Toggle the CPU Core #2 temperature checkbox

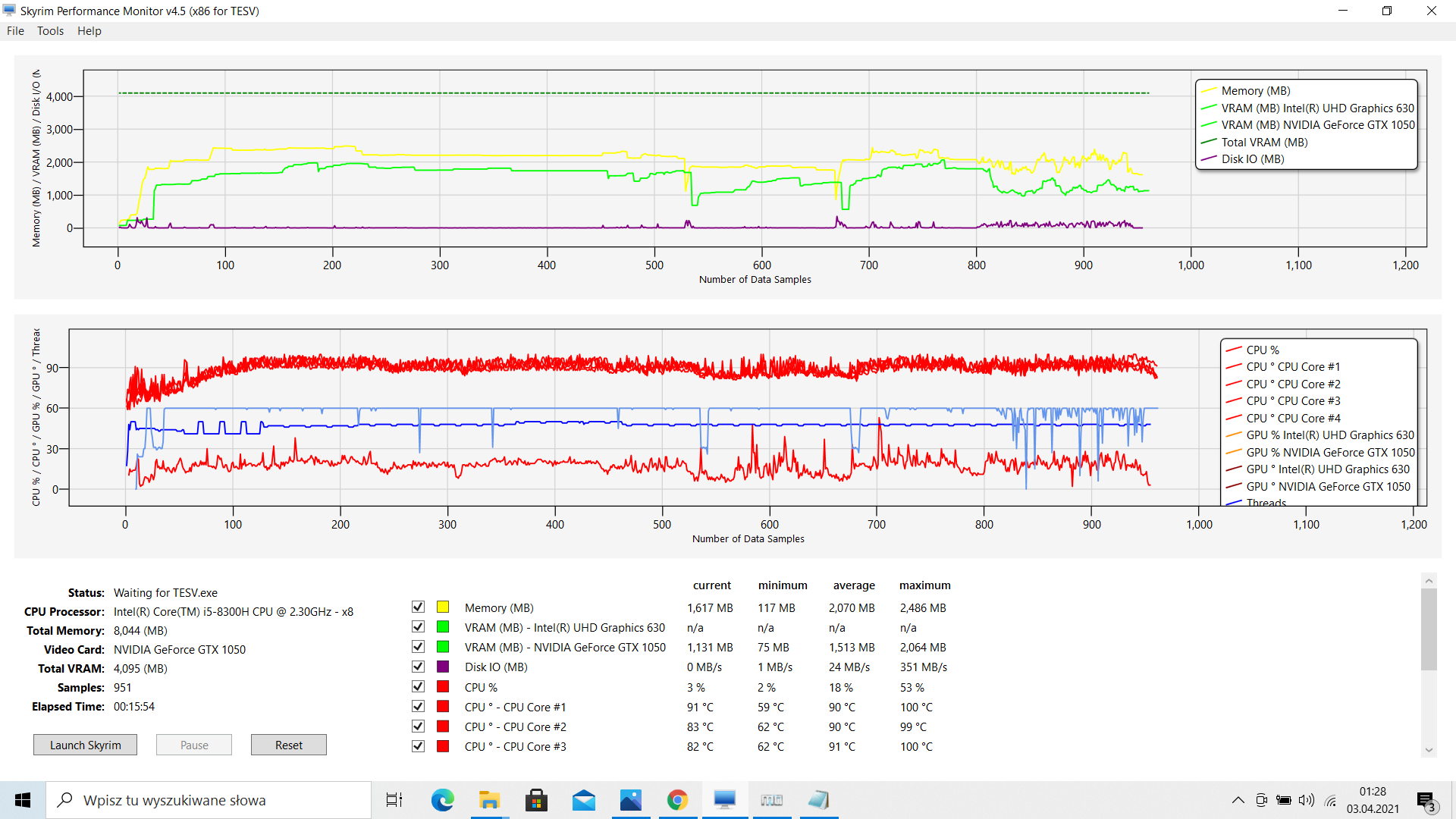click(x=418, y=726)
